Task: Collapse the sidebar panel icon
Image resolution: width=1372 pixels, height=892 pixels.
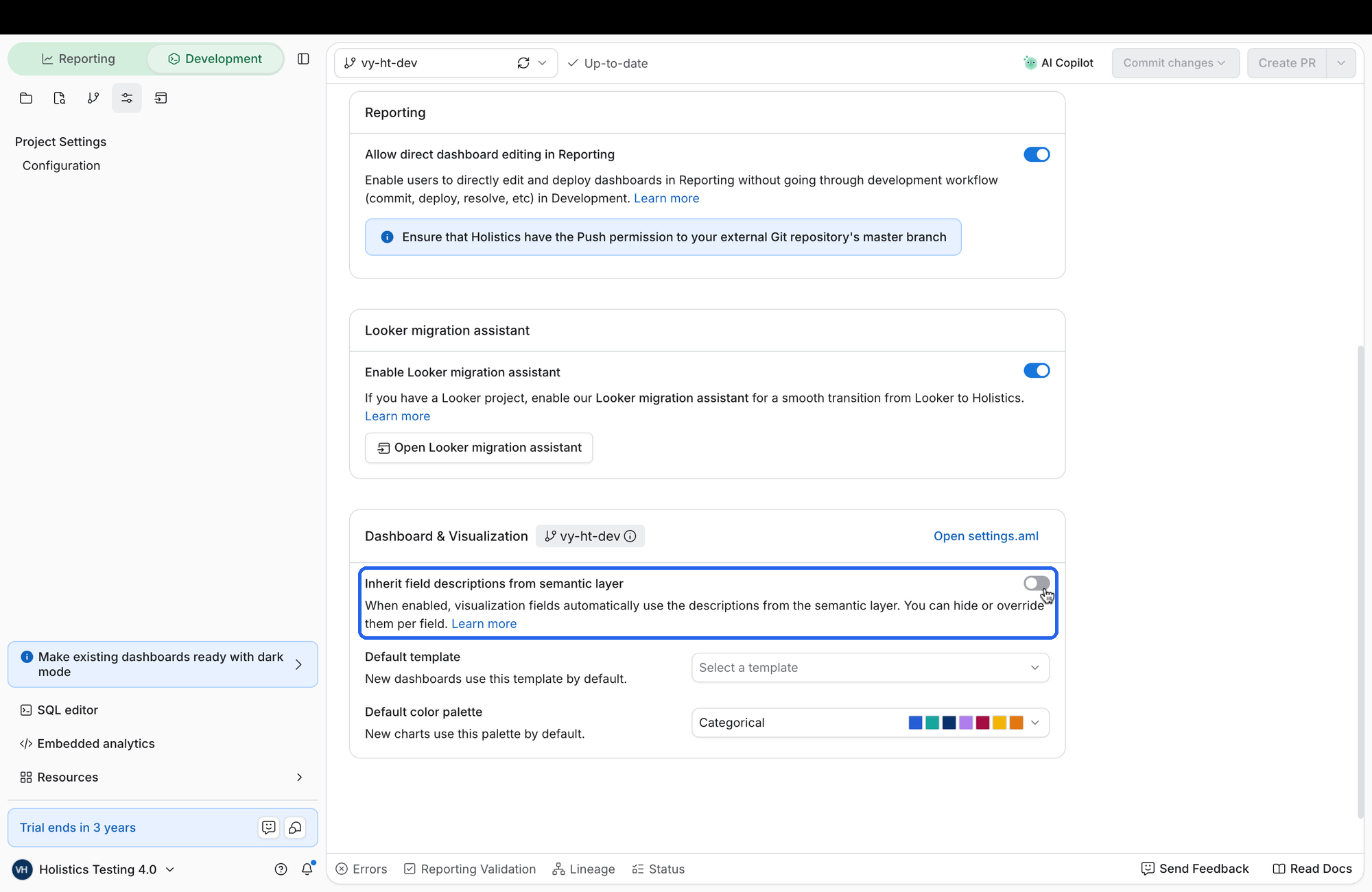Action: (x=303, y=59)
